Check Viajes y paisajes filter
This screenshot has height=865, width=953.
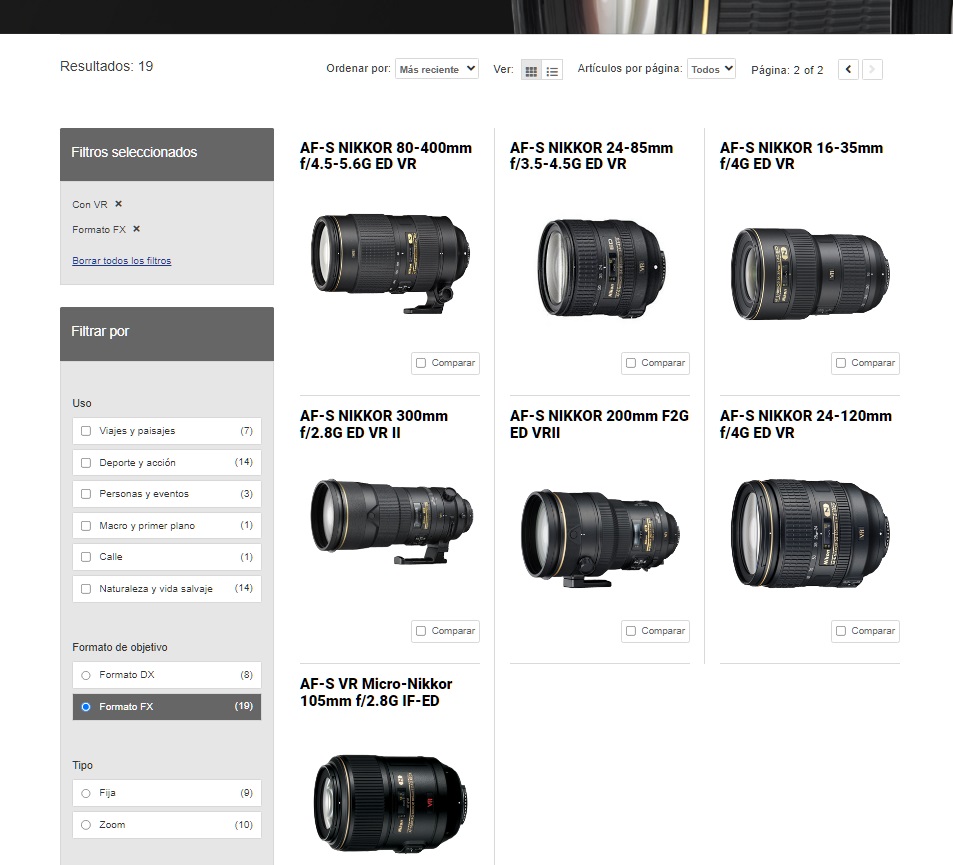pos(86,431)
